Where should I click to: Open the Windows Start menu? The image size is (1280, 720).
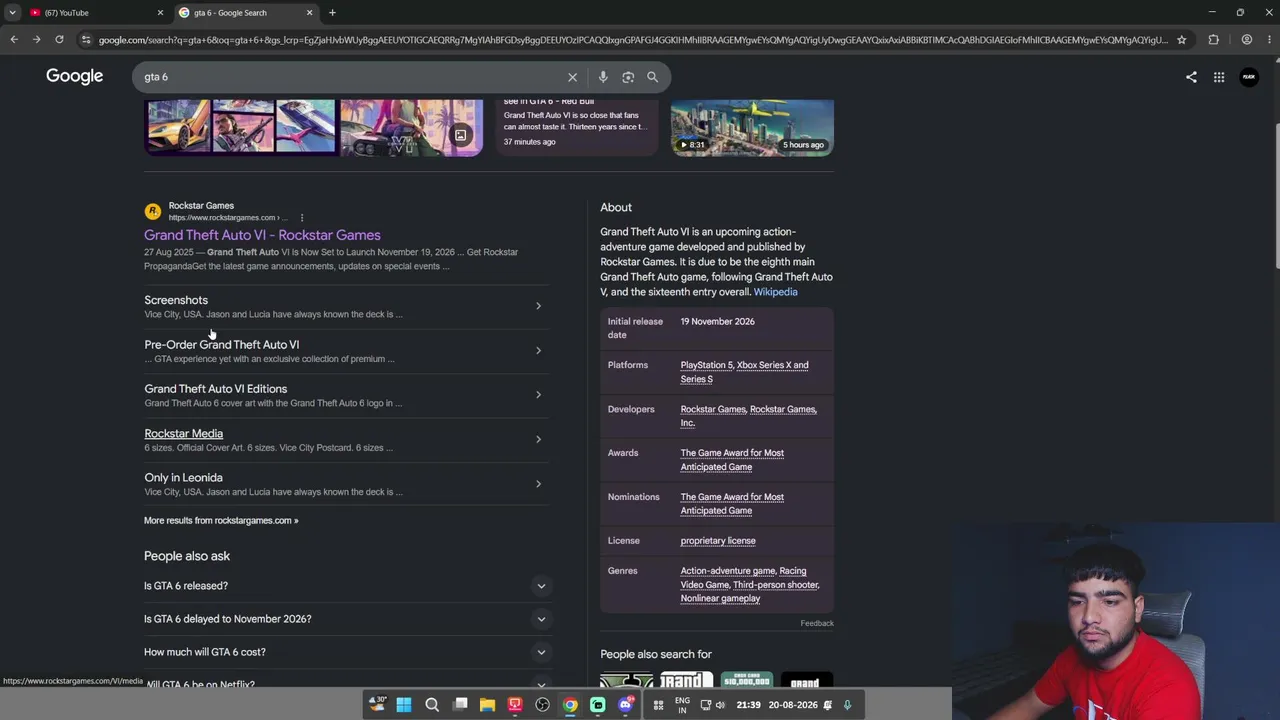[404, 705]
